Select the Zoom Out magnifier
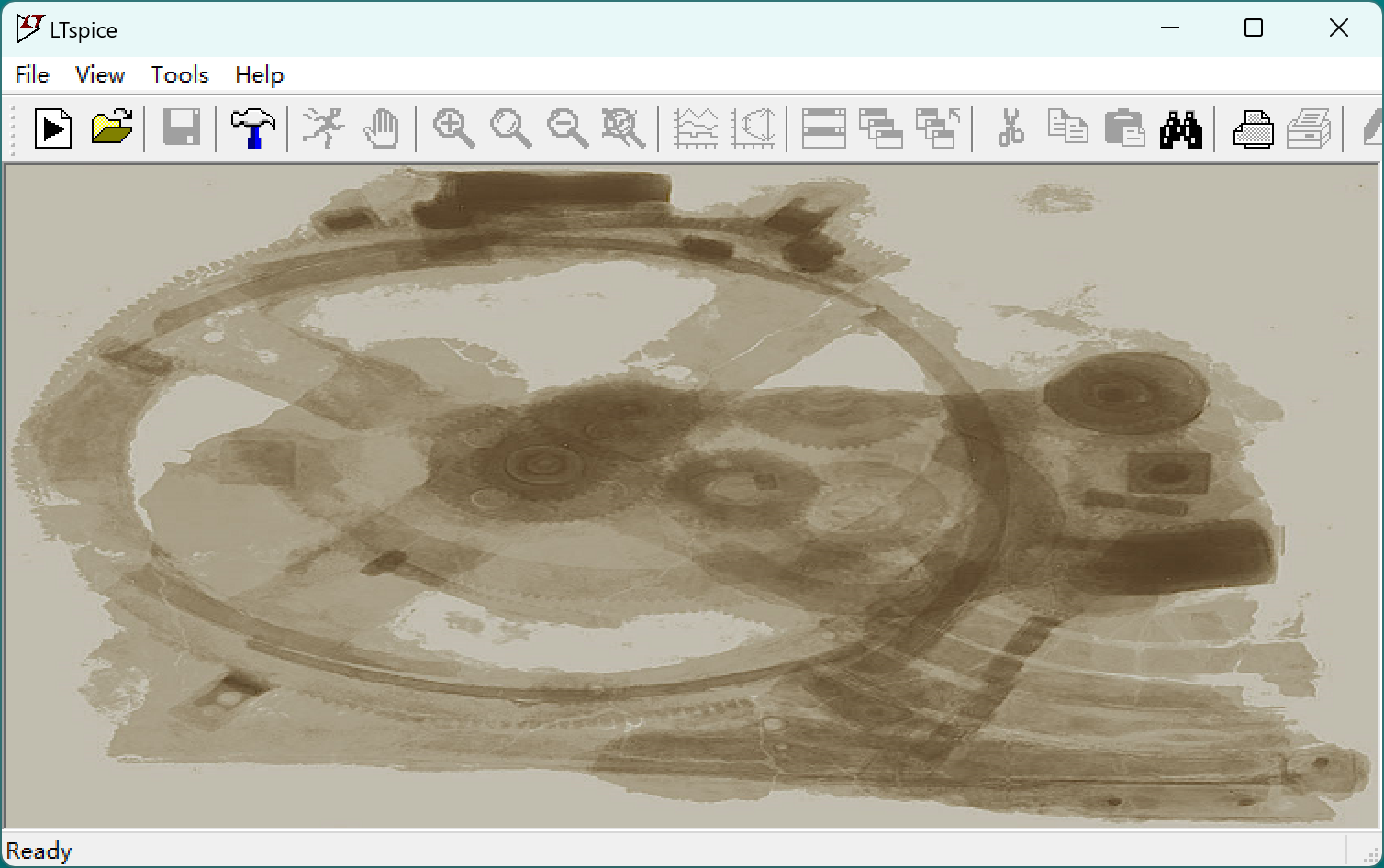This screenshot has height=868, width=1384. (567, 128)
